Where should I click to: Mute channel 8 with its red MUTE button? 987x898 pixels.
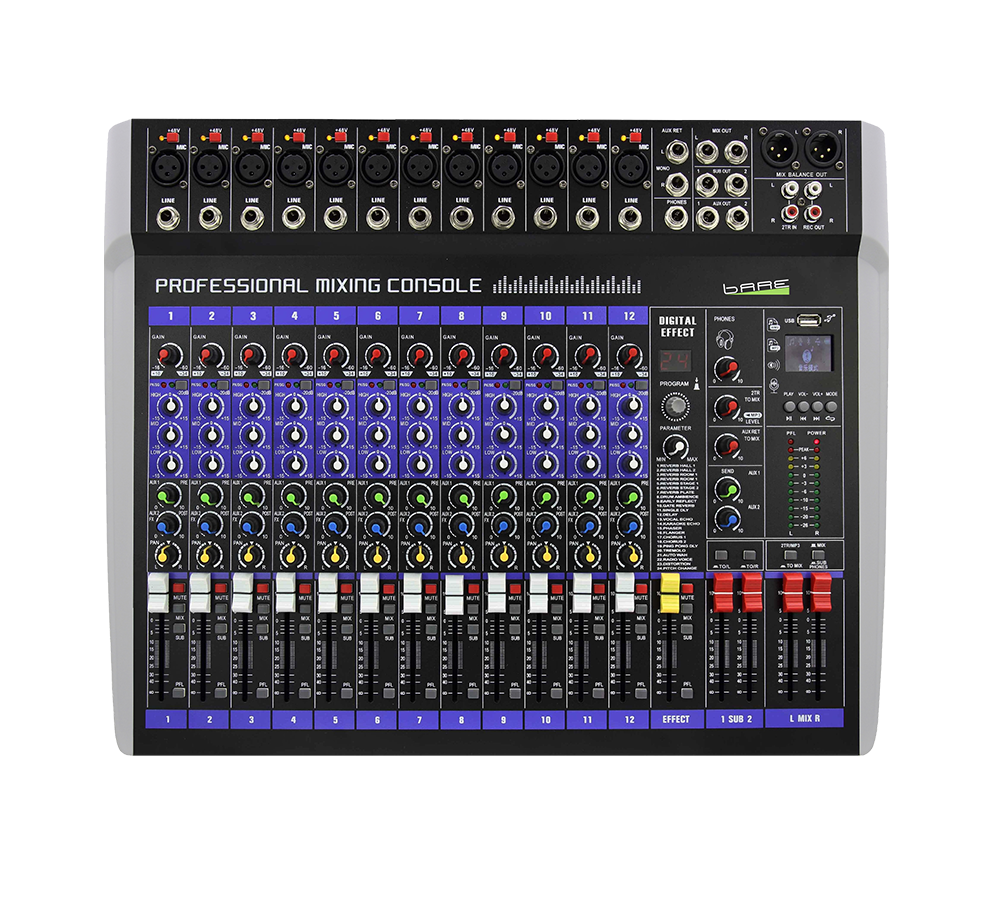click(x=473, y=588)
